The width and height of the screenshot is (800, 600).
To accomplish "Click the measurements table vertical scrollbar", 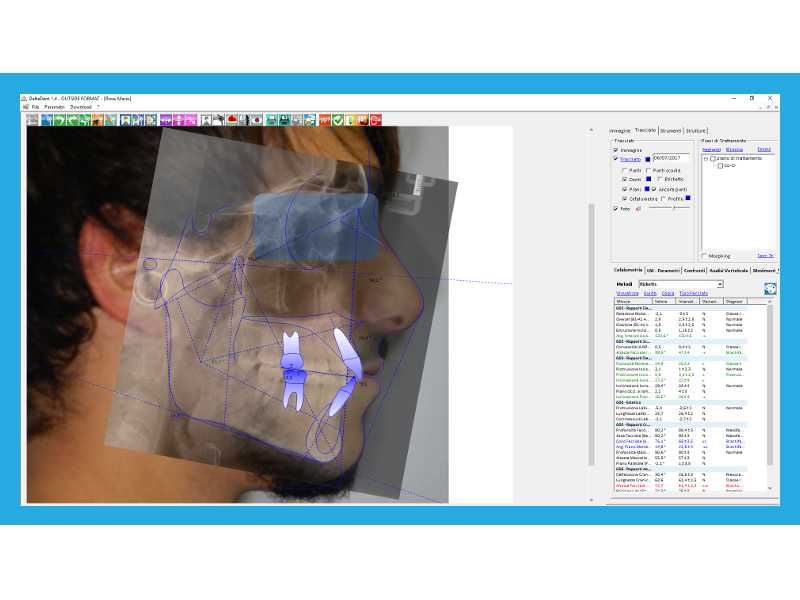I will (770, 394).
